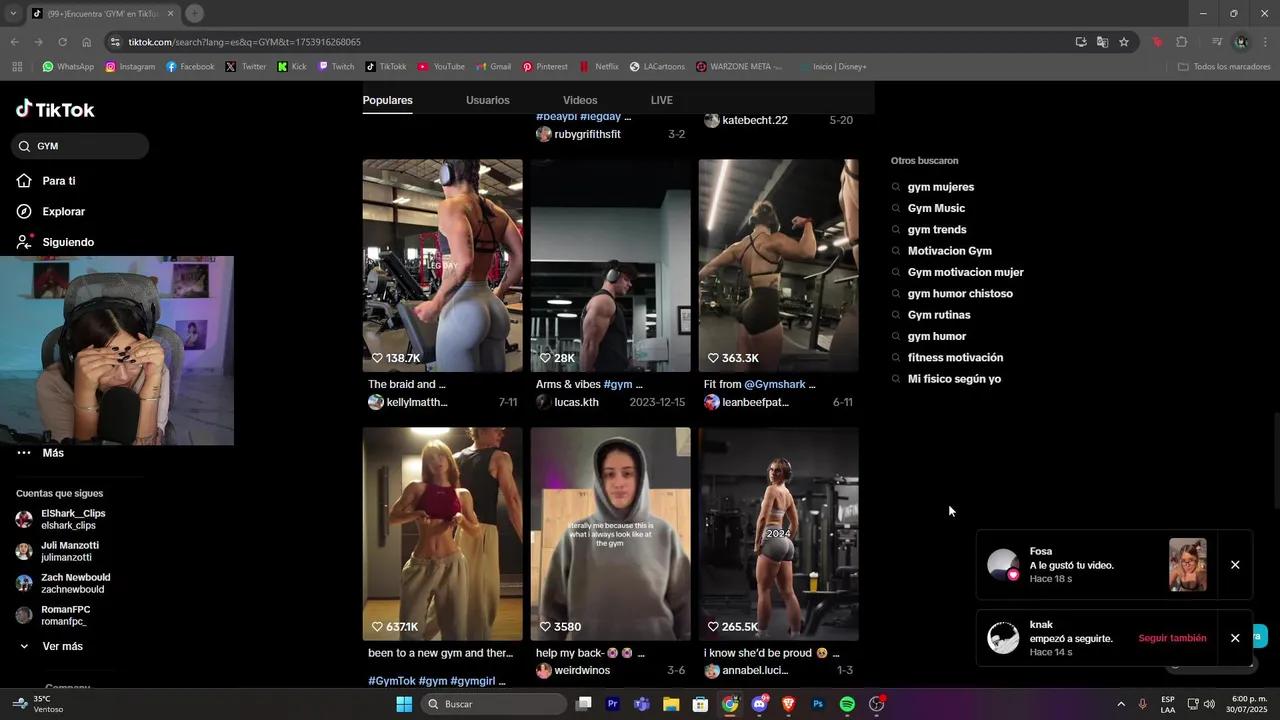Screen dimensions: 1280x720
Task: Open a new browser tab
Action: [x=194, y=14]
